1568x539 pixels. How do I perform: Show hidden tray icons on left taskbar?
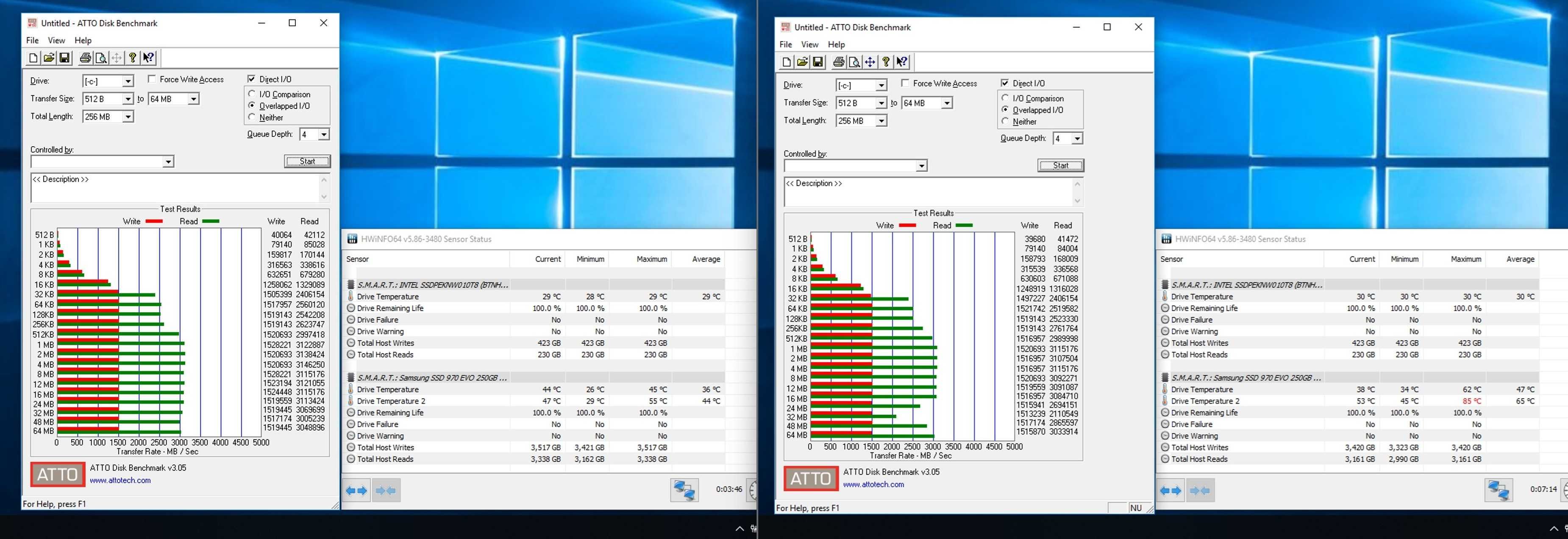point(740,529)
